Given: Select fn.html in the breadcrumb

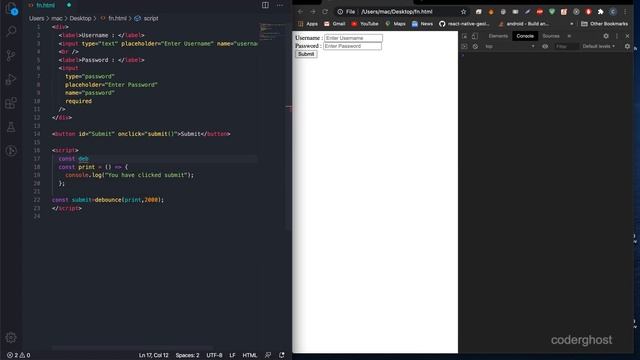Looking at the screenshot, I should coord(117,18).
